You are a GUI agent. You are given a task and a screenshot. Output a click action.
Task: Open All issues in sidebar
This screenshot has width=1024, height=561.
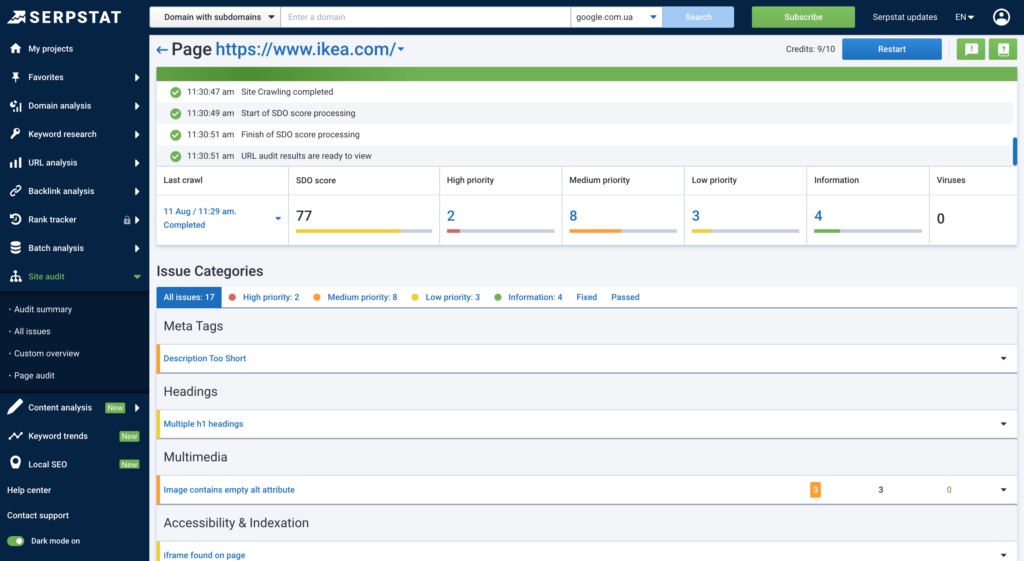tap(32, 332)
